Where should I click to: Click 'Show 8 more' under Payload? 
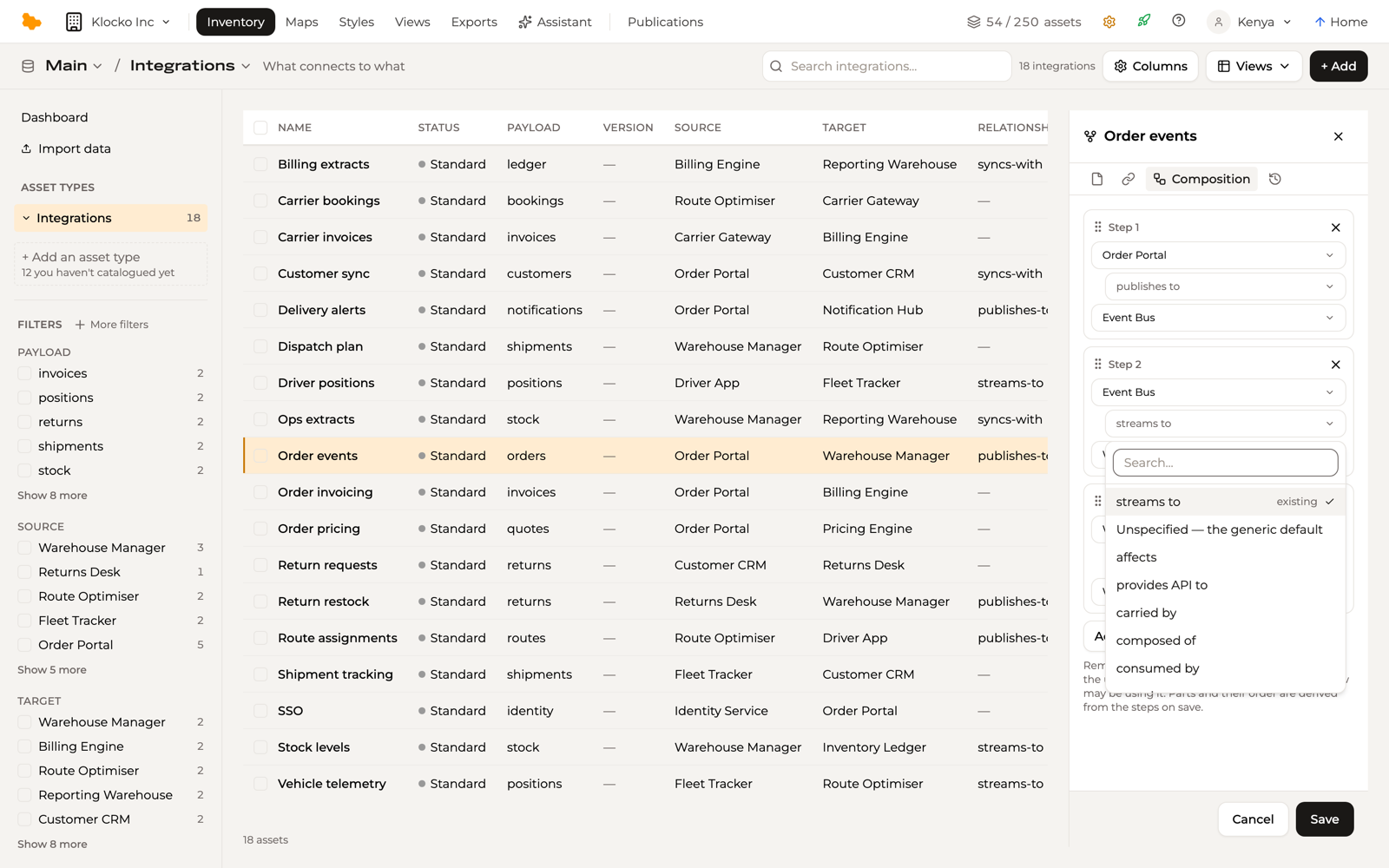click(x=52, y=496)
